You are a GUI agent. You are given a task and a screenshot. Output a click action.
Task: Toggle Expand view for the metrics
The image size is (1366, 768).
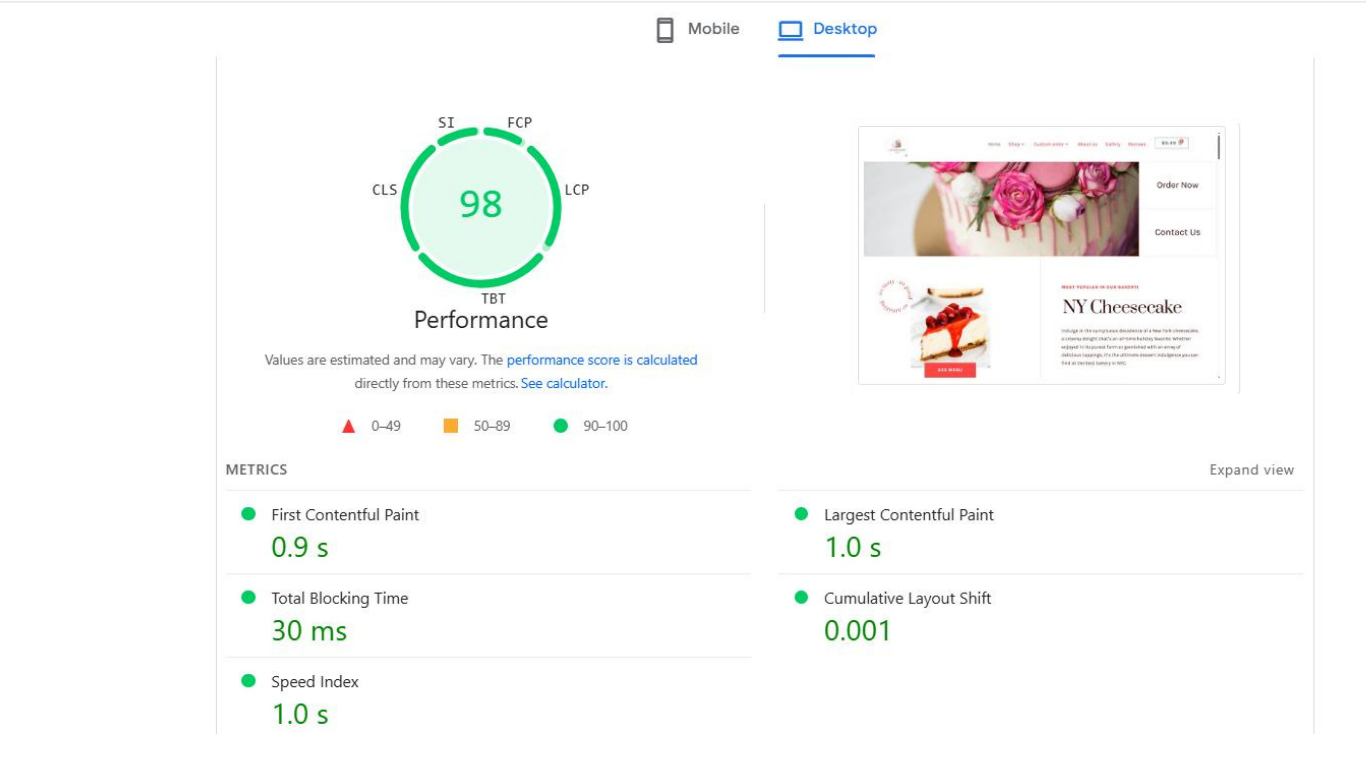[x=1251, y=470]
